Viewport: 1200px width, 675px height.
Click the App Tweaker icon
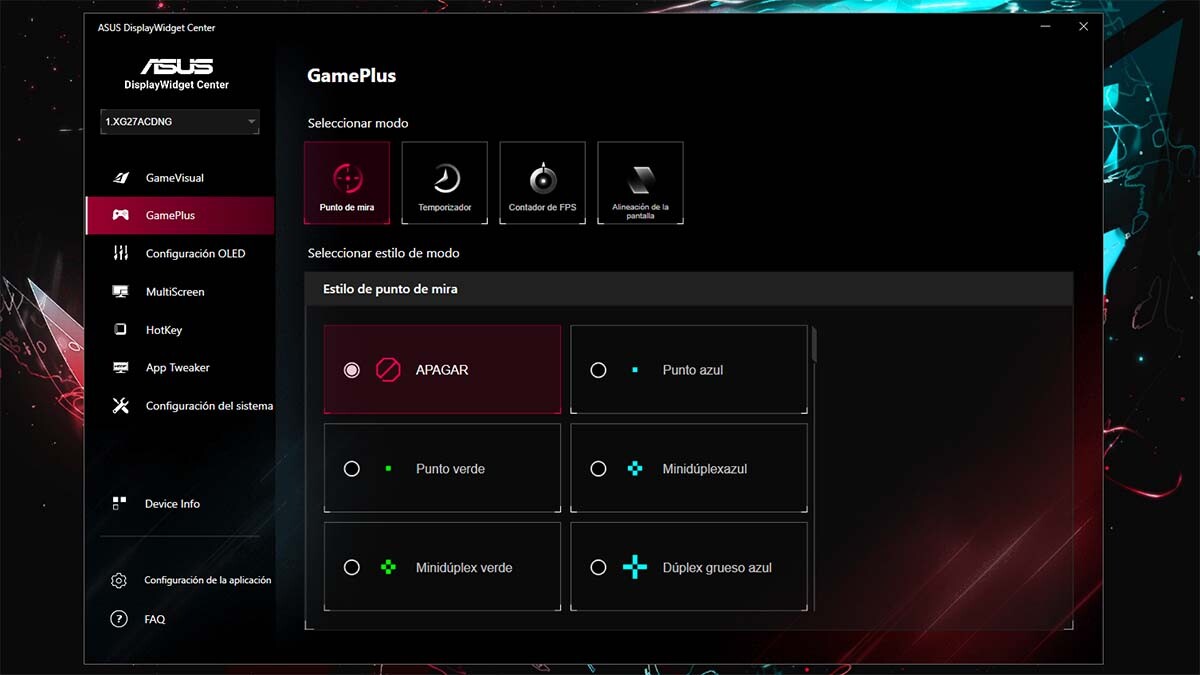pyautogui.click(x=120, y=368)
